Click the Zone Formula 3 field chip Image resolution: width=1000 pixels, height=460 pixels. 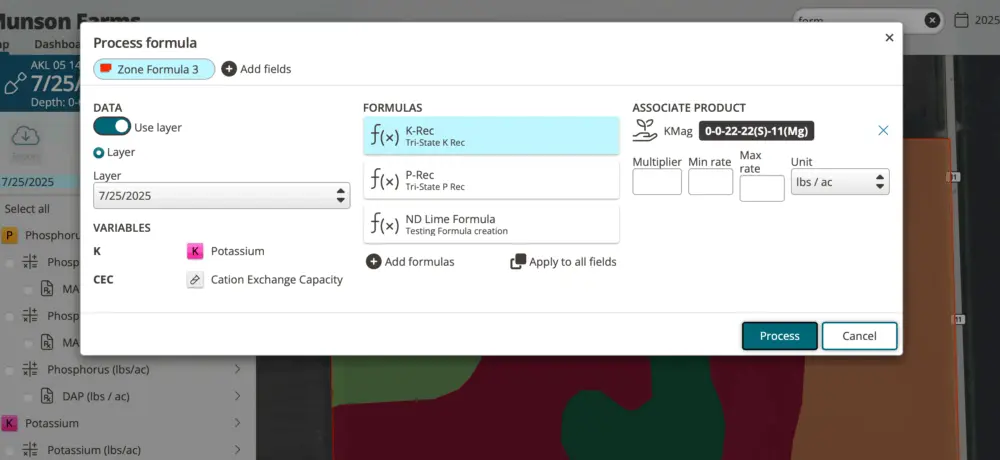pos(154,69)
